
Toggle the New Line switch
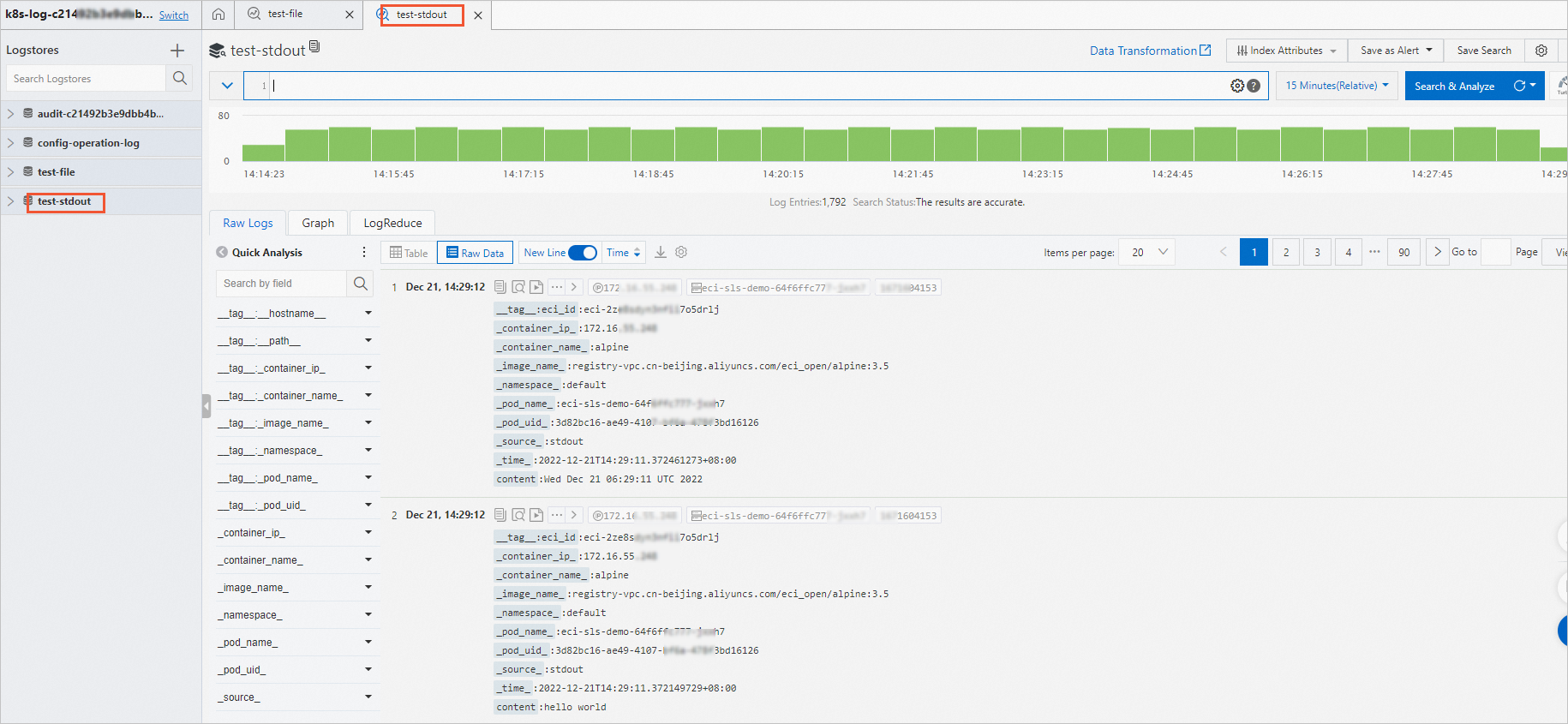pos(583,253)
